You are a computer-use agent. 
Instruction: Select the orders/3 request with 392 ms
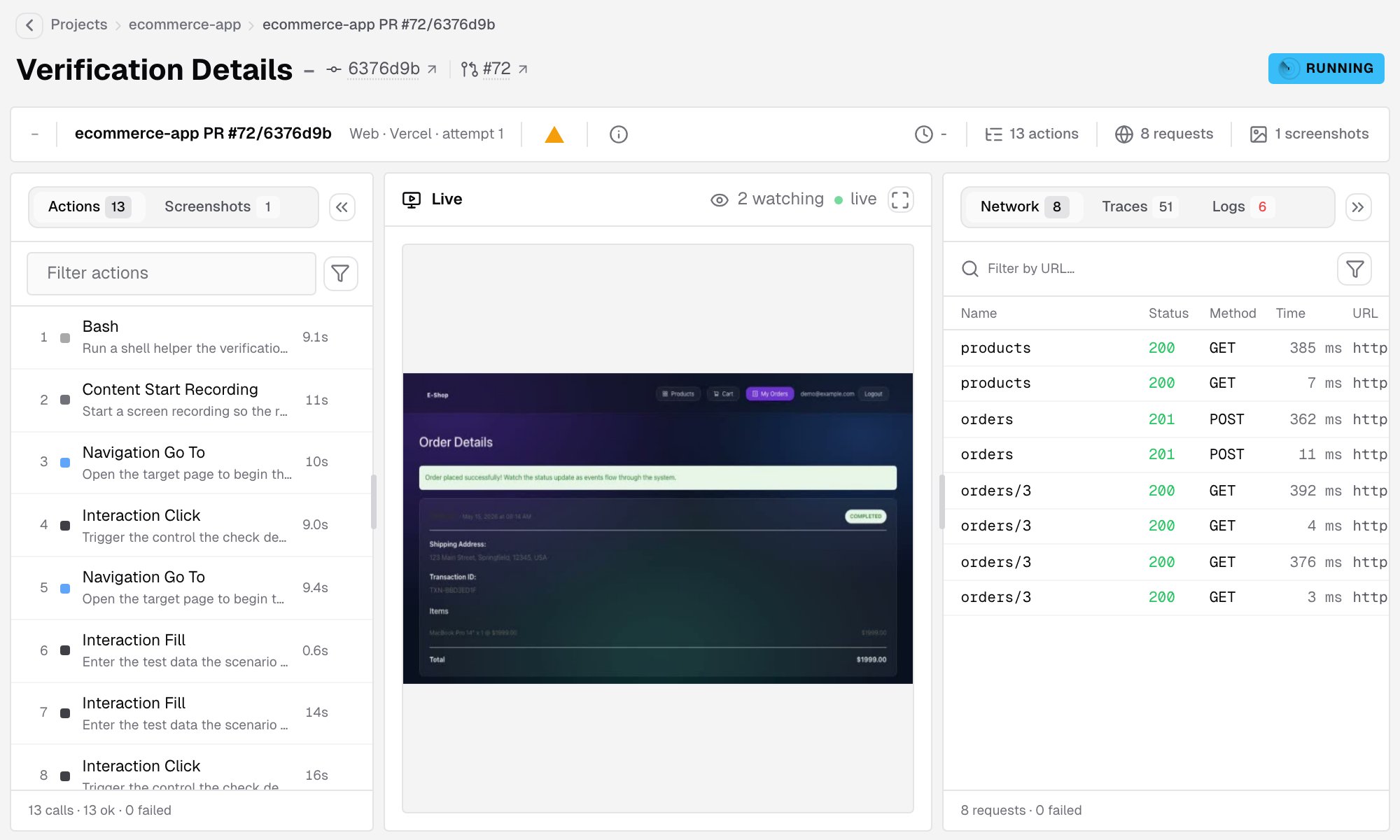[1166, 491]
